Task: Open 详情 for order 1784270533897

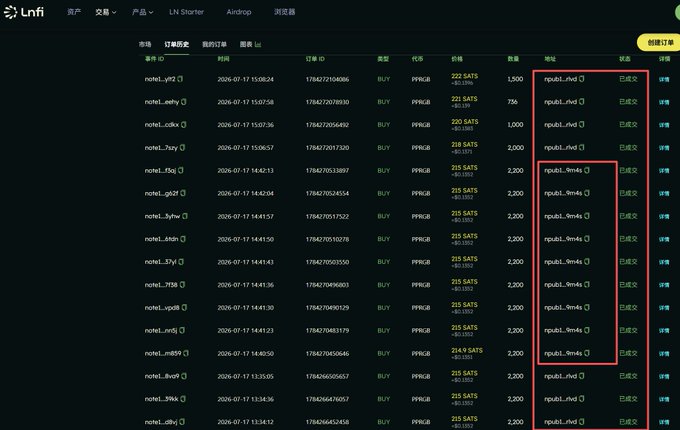Action: click(x=664, y=171)
